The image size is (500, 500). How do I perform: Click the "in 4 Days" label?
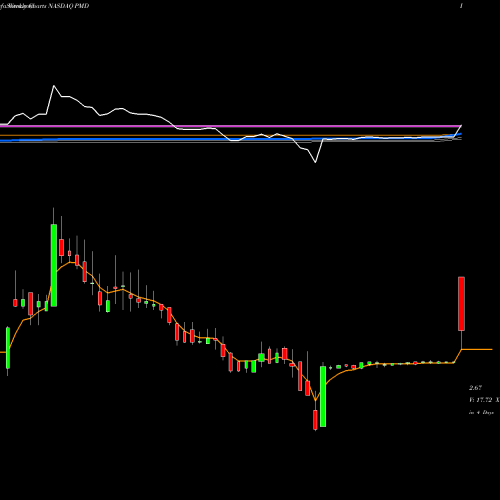point(481,412)
